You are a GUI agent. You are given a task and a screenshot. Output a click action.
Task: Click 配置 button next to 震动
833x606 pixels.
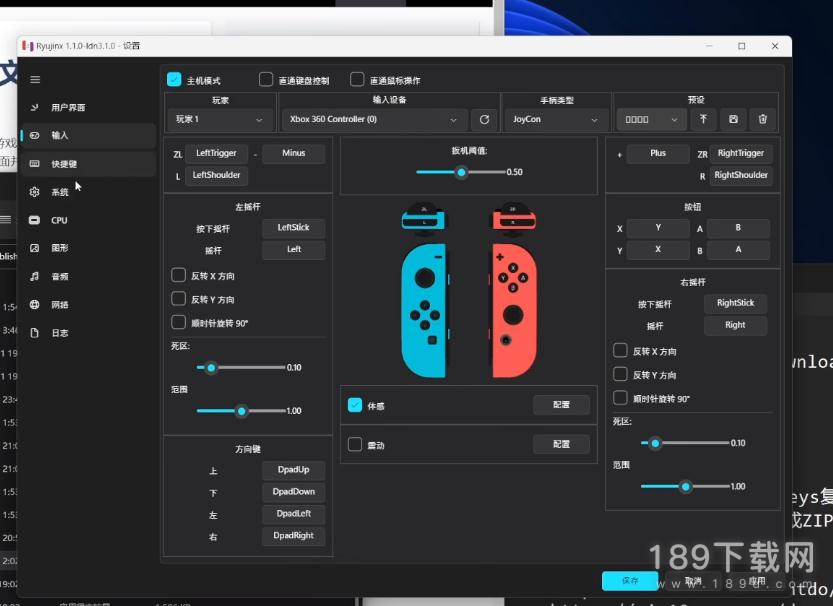(x=561, y=444)
